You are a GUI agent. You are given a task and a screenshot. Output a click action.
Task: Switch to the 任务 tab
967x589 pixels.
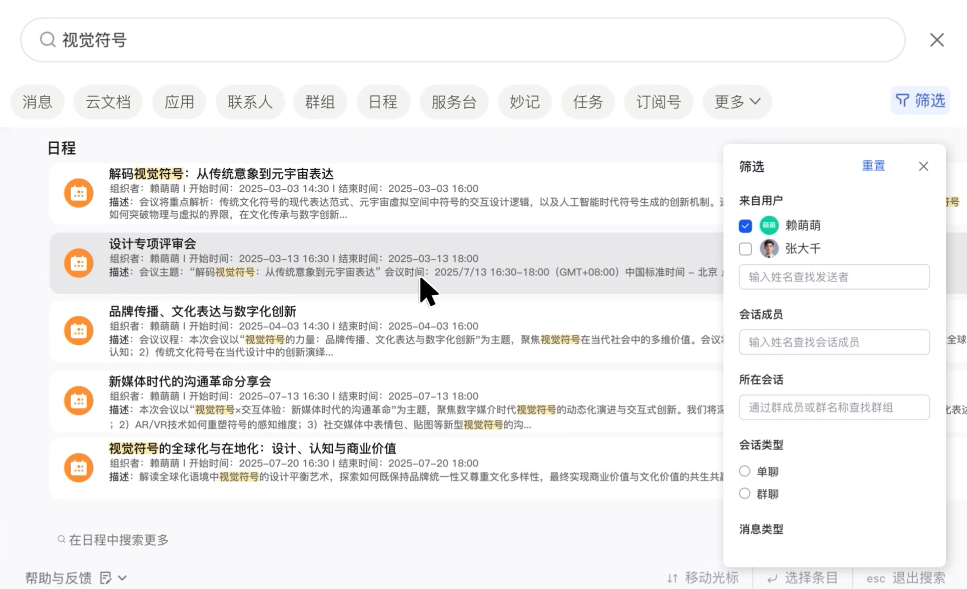pyautogui.click(x=588, y=102)
